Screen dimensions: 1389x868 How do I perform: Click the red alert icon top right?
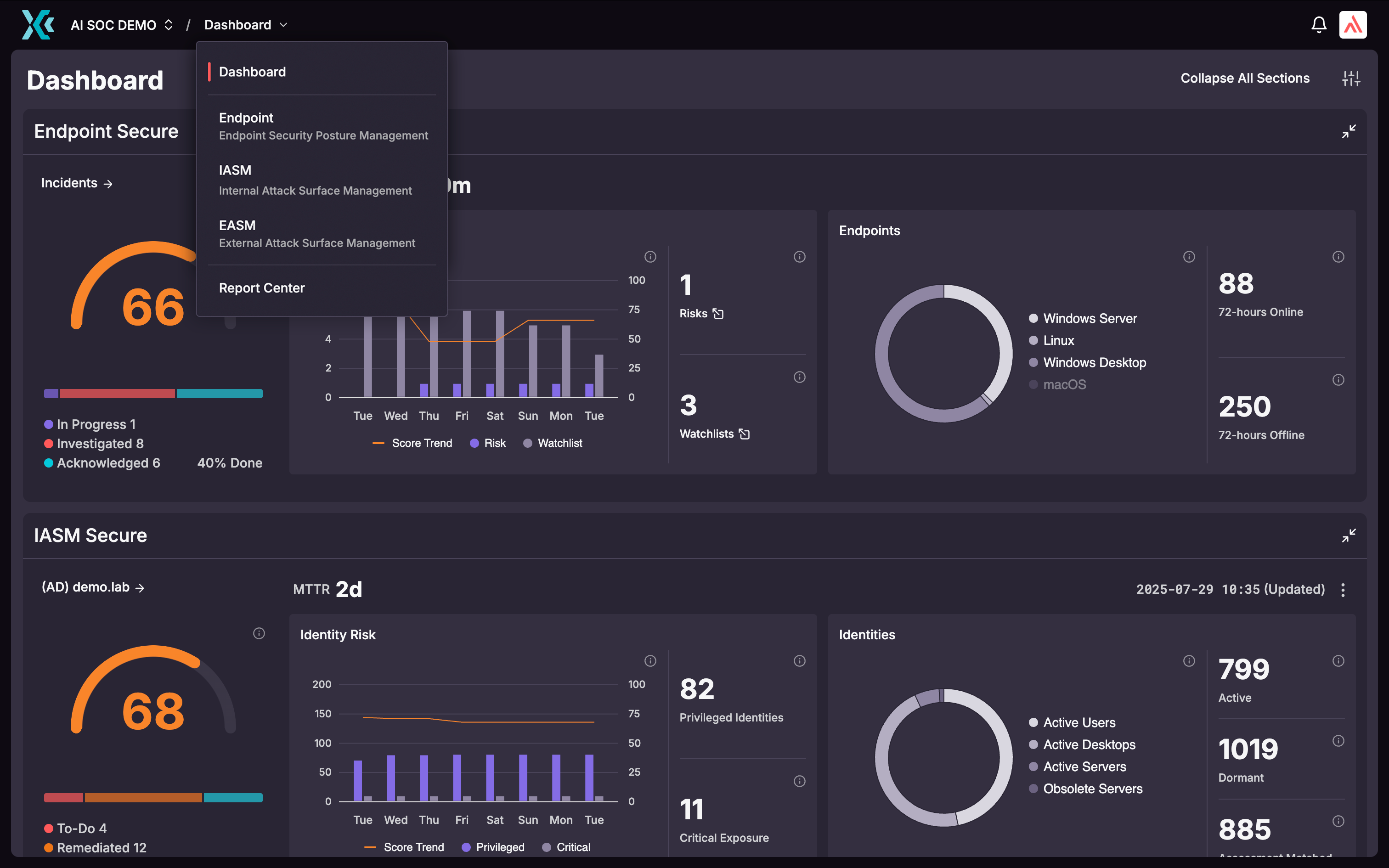tap(1353, 24)
